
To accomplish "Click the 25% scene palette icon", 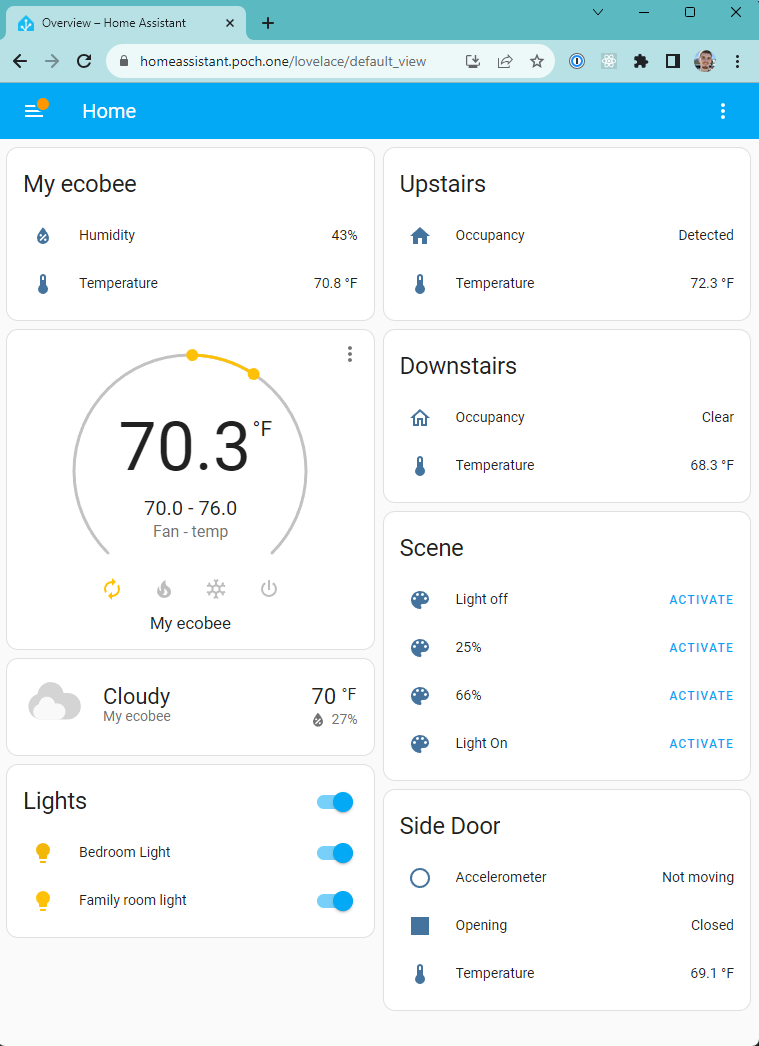I will pos(420,648).
